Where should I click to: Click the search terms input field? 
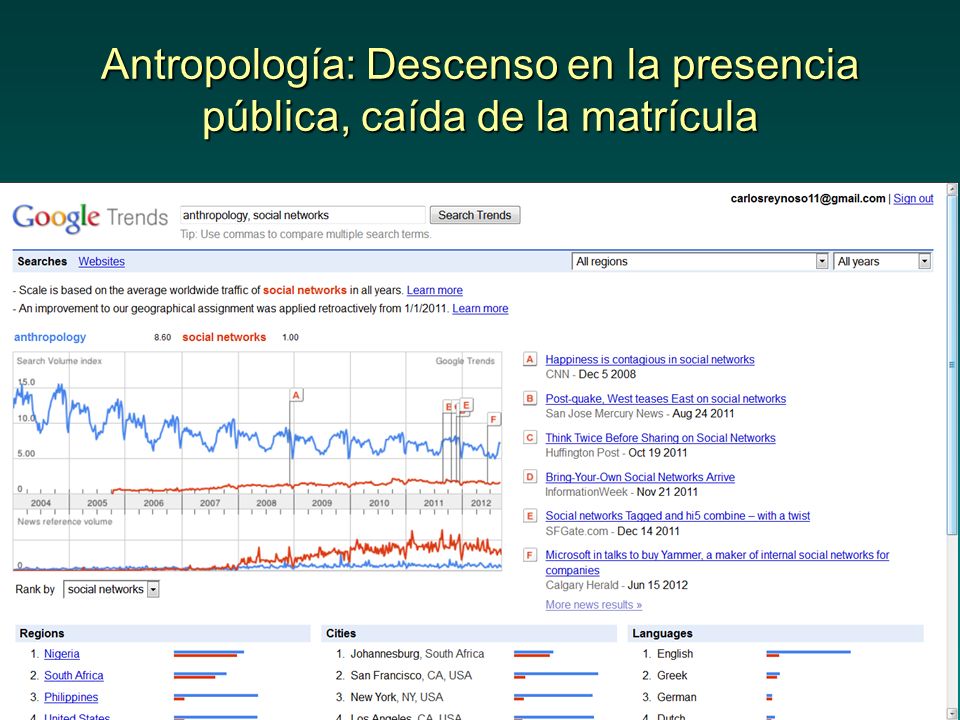302,215
